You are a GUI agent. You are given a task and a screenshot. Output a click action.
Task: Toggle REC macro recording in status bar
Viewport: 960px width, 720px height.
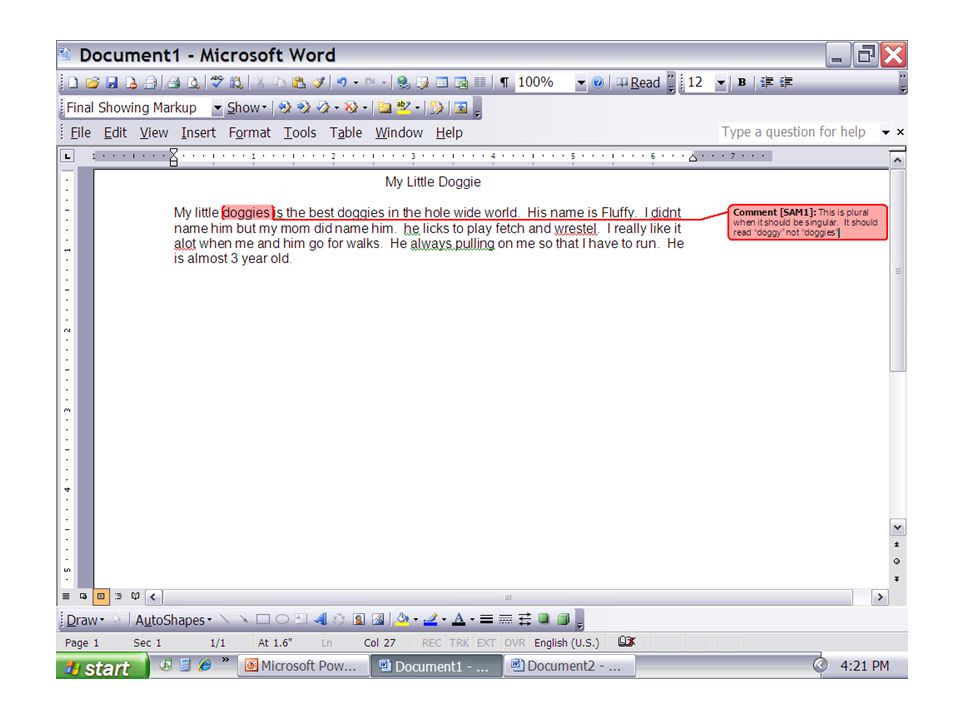[431, 643]
